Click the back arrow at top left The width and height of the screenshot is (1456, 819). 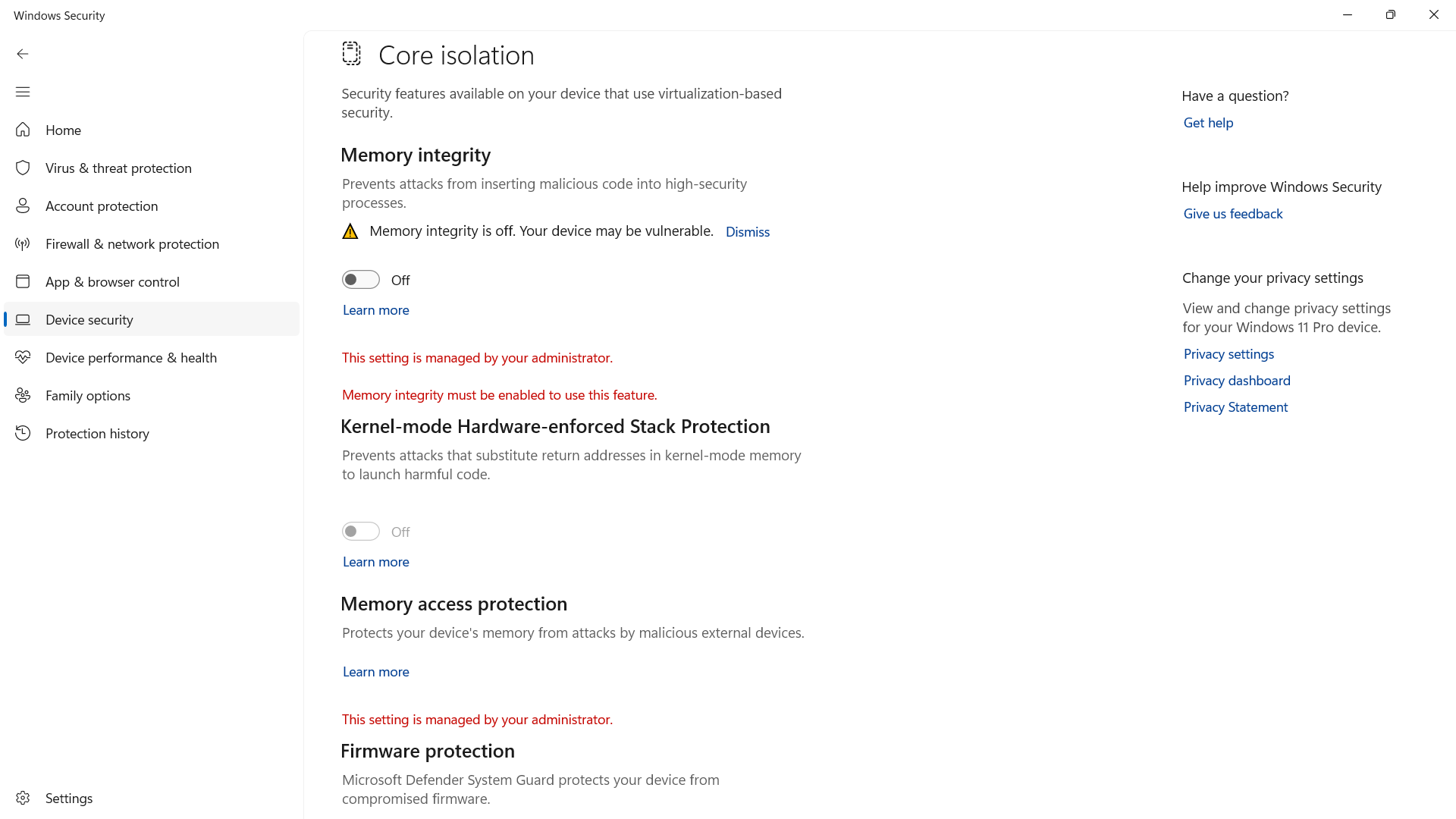point(23,54)
